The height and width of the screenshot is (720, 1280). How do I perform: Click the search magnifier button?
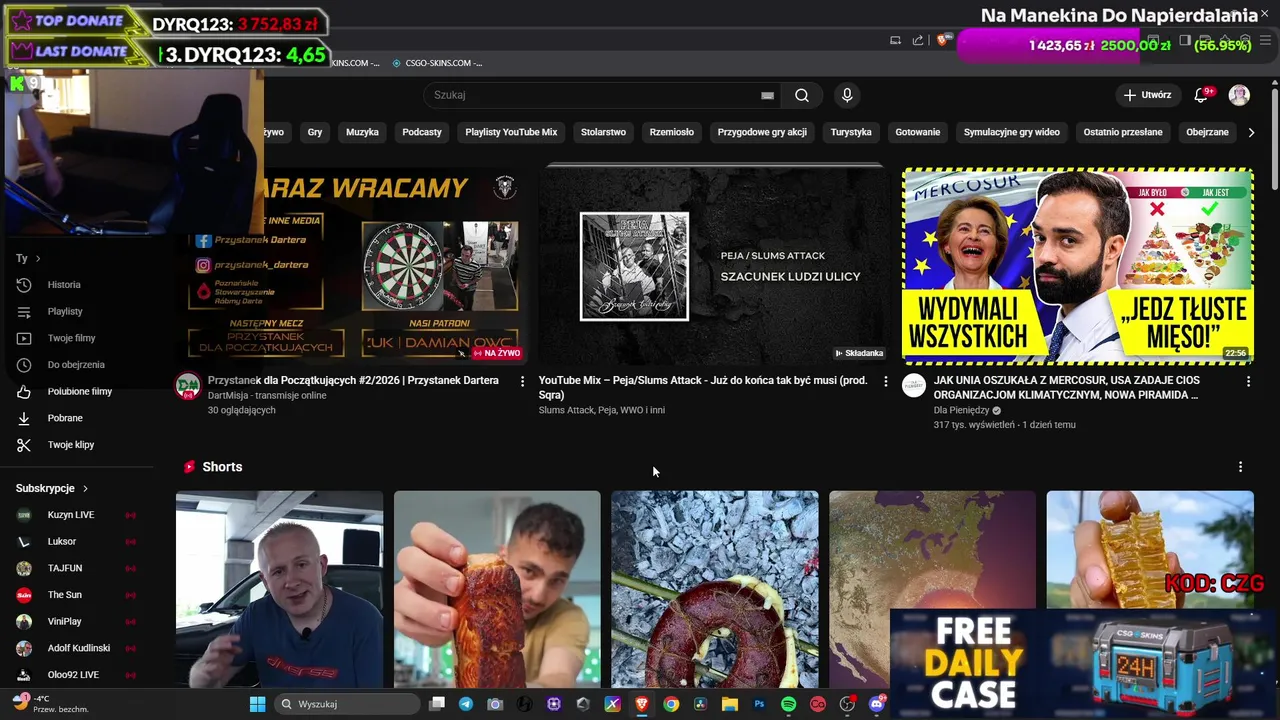802,95
